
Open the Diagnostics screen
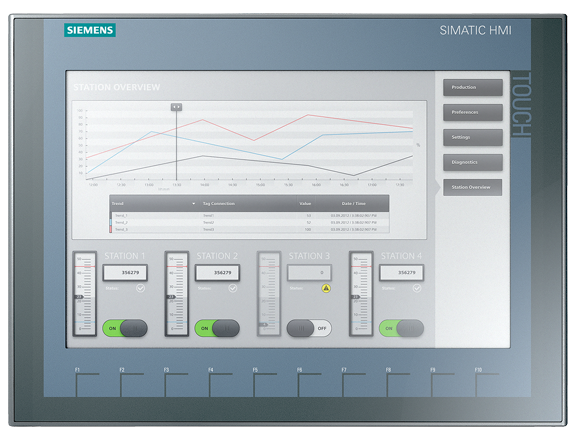(473, 163)
